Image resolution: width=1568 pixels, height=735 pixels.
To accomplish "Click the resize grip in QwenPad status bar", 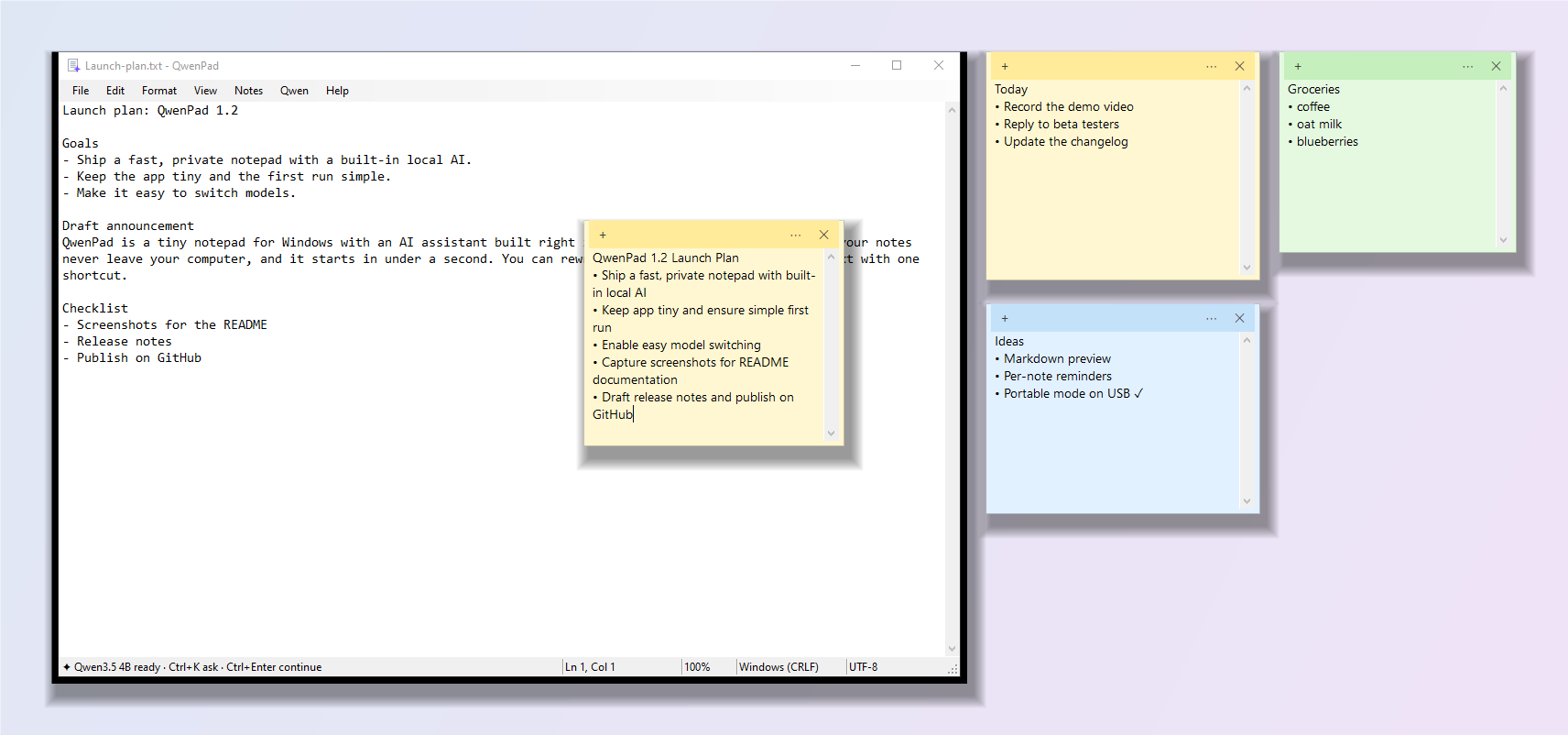I will 953,669.
